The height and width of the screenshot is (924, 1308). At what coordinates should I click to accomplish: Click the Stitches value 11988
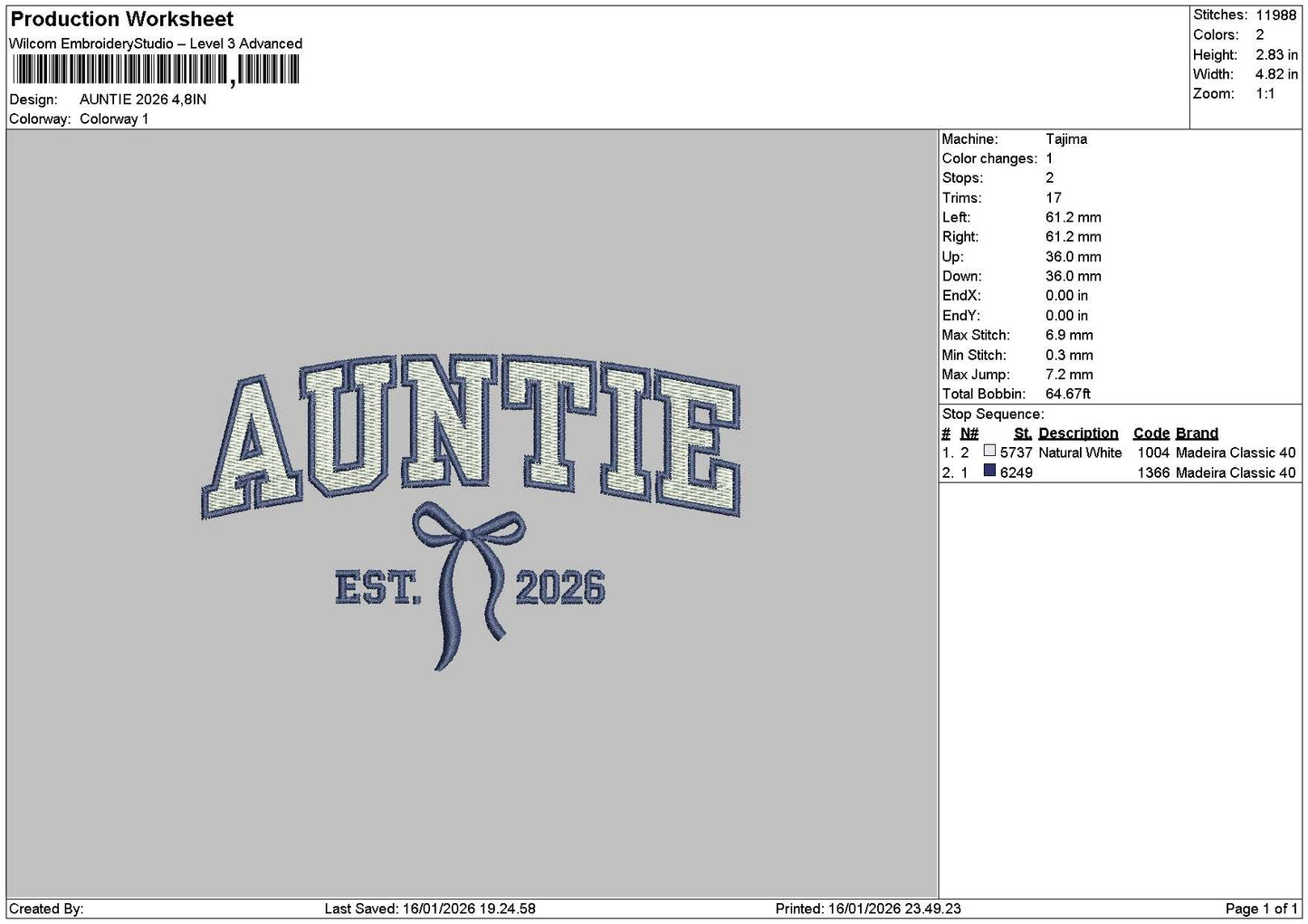tap(1275, 15)
